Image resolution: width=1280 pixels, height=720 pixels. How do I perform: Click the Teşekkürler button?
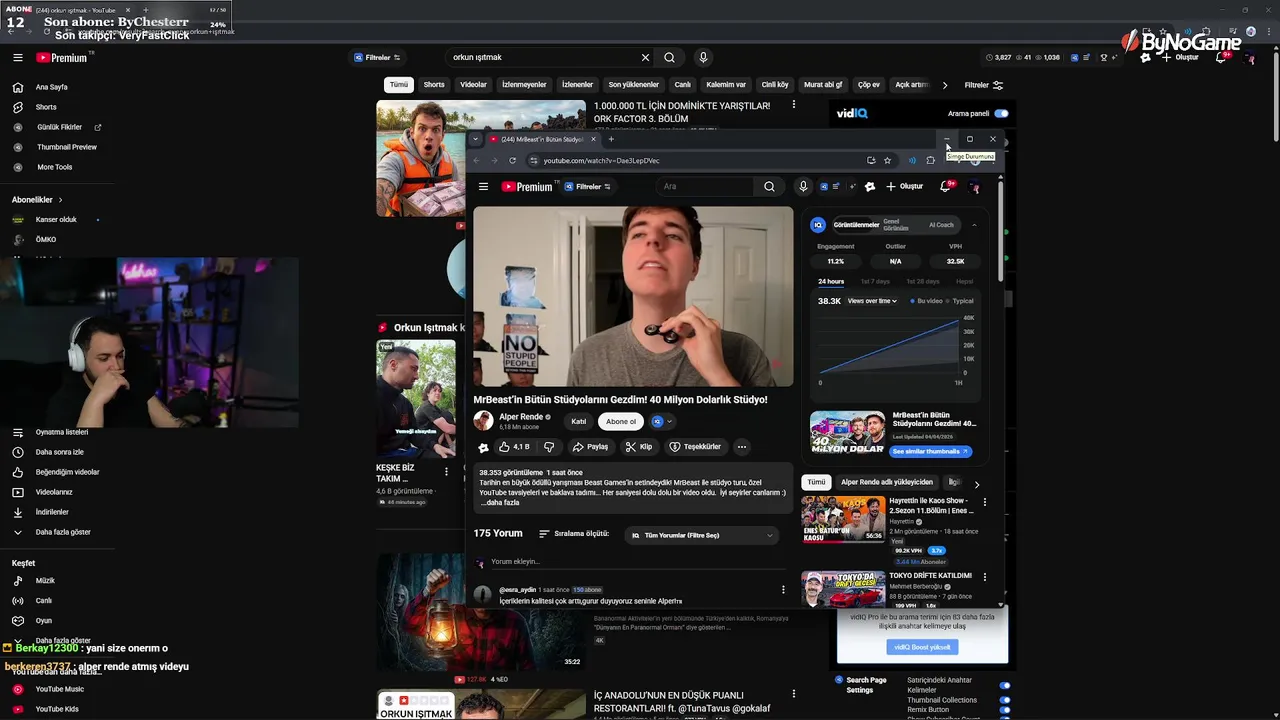695,447
